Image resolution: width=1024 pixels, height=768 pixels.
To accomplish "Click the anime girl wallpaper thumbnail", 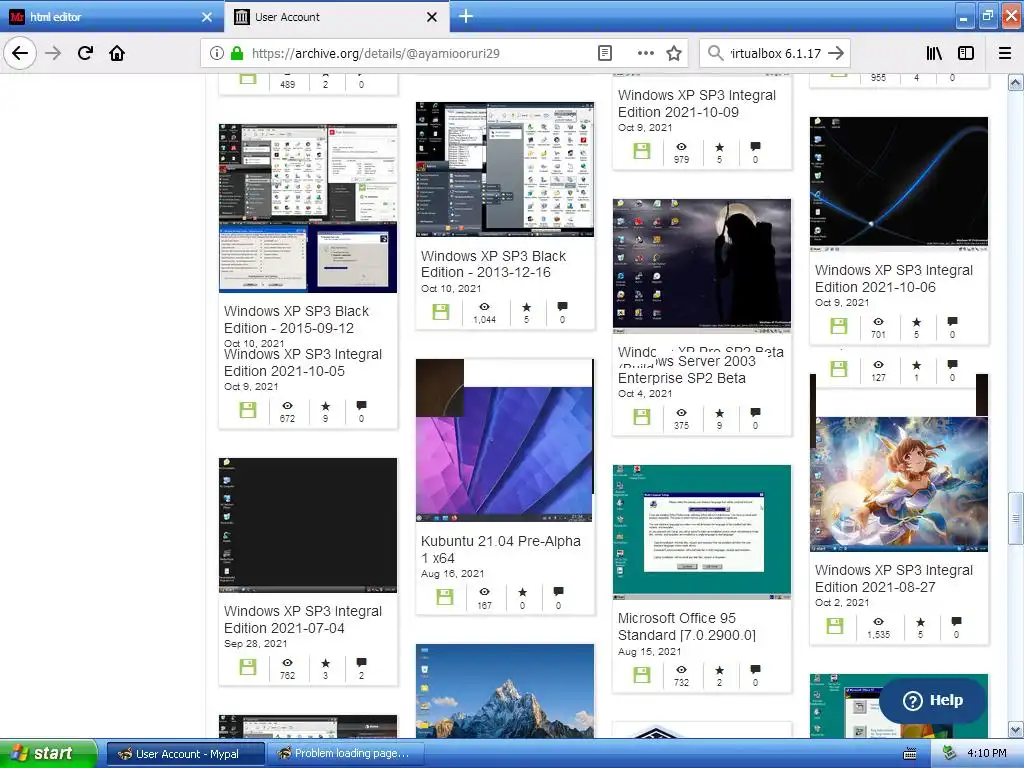I will [899, 485].
